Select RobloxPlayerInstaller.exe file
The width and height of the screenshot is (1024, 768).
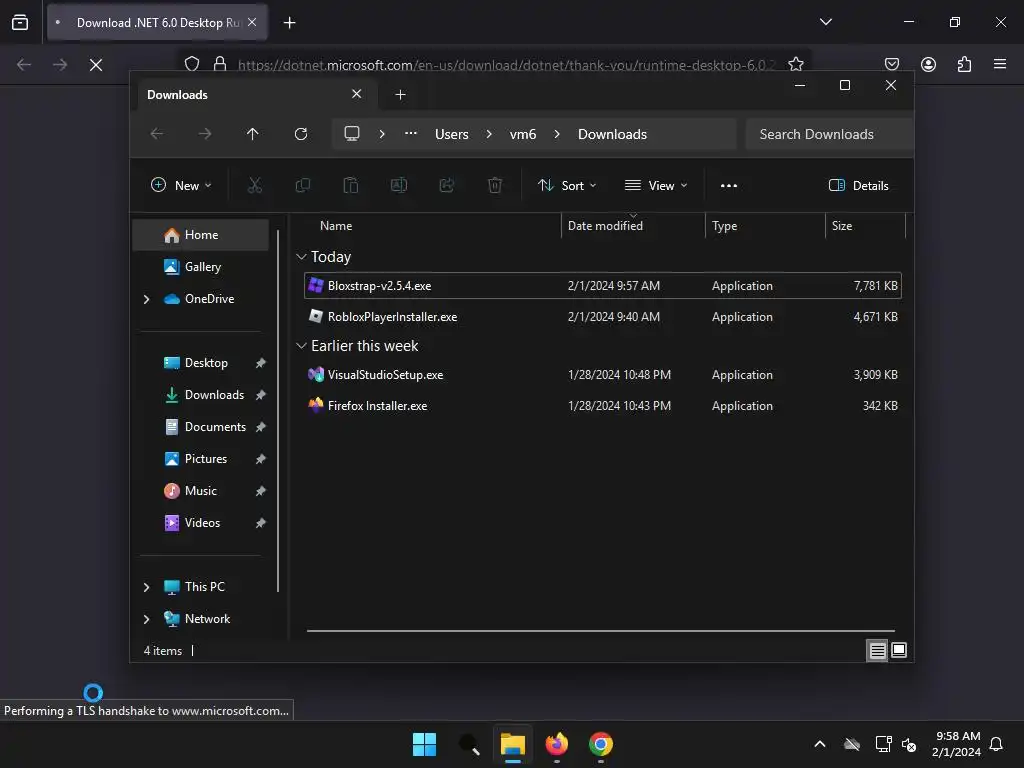603,317
